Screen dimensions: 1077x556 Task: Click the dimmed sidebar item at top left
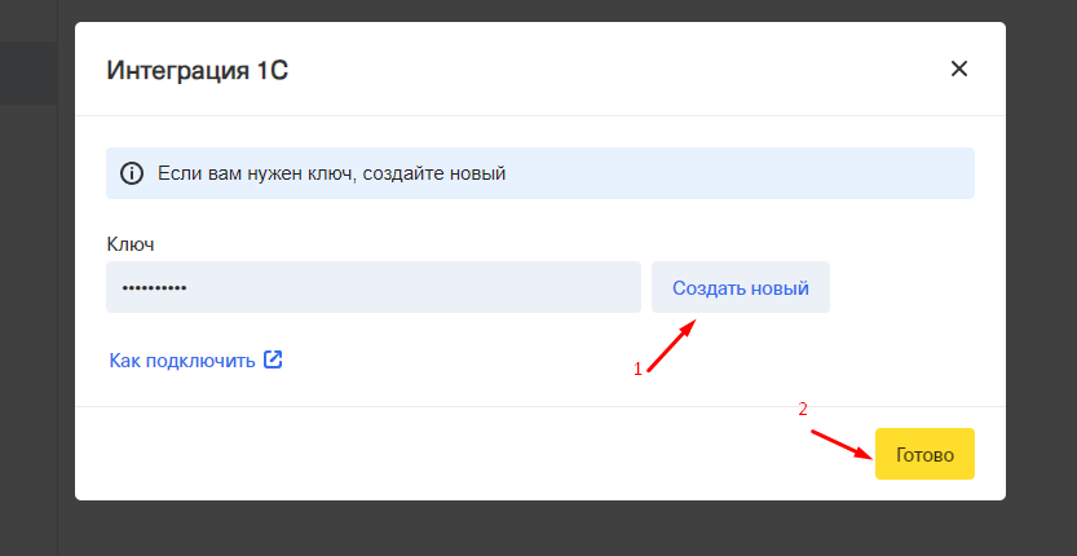coord(28,73)
